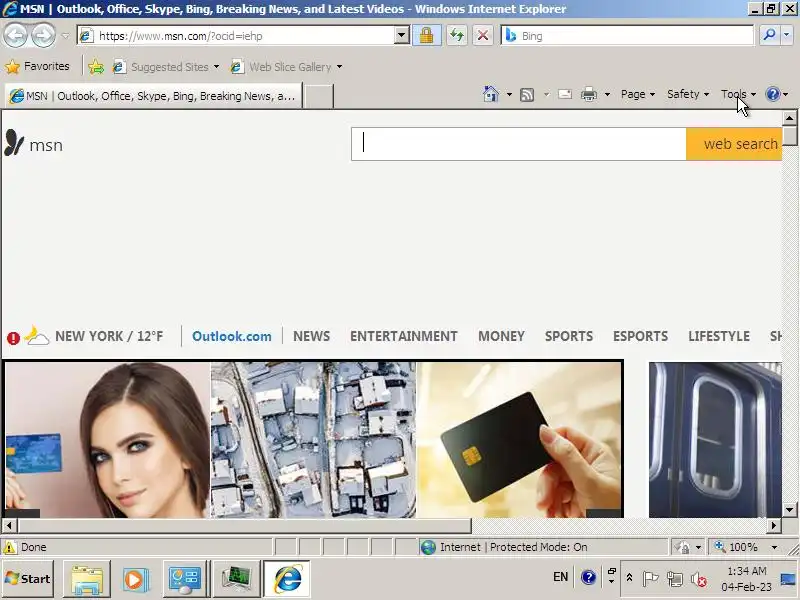Go to the NEWS section

tap(311, 336)
